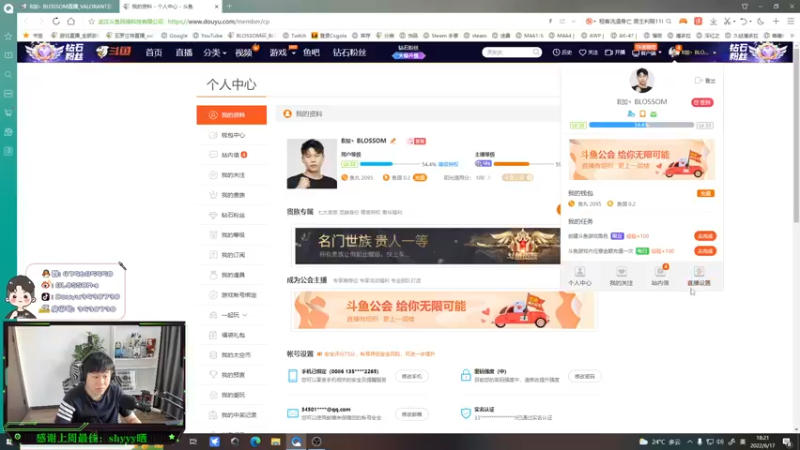Click the 钻石粉丝 item in the nav bar
This screenshot has width=800, height=450.
[349, 53]
